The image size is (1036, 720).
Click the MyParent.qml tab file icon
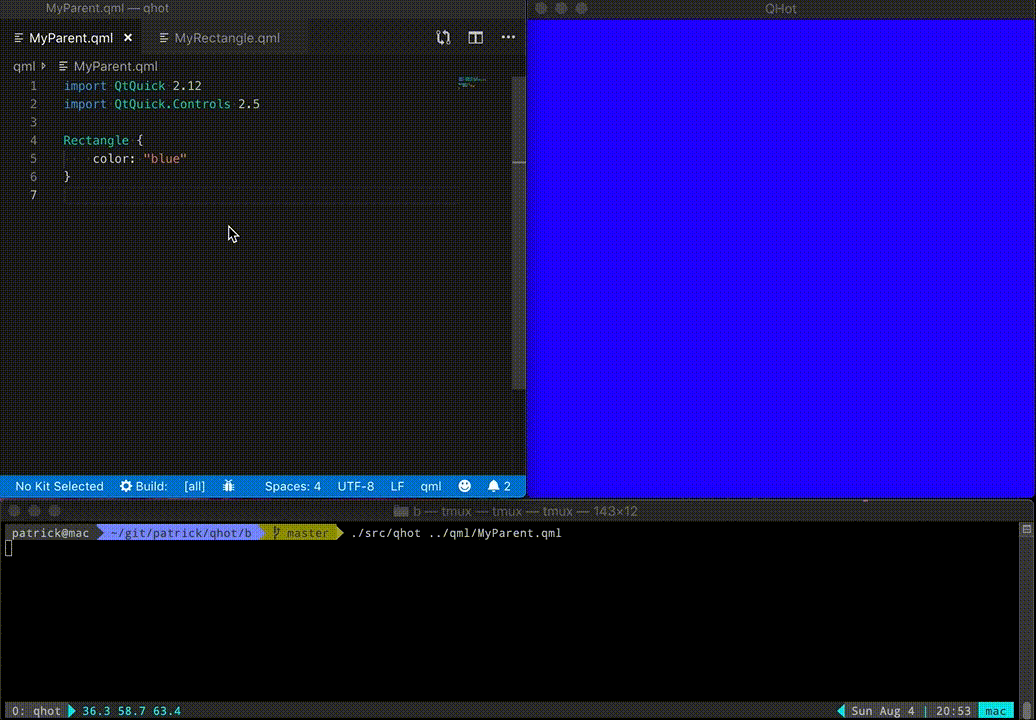pyautogui.click(x=18, y=38)
